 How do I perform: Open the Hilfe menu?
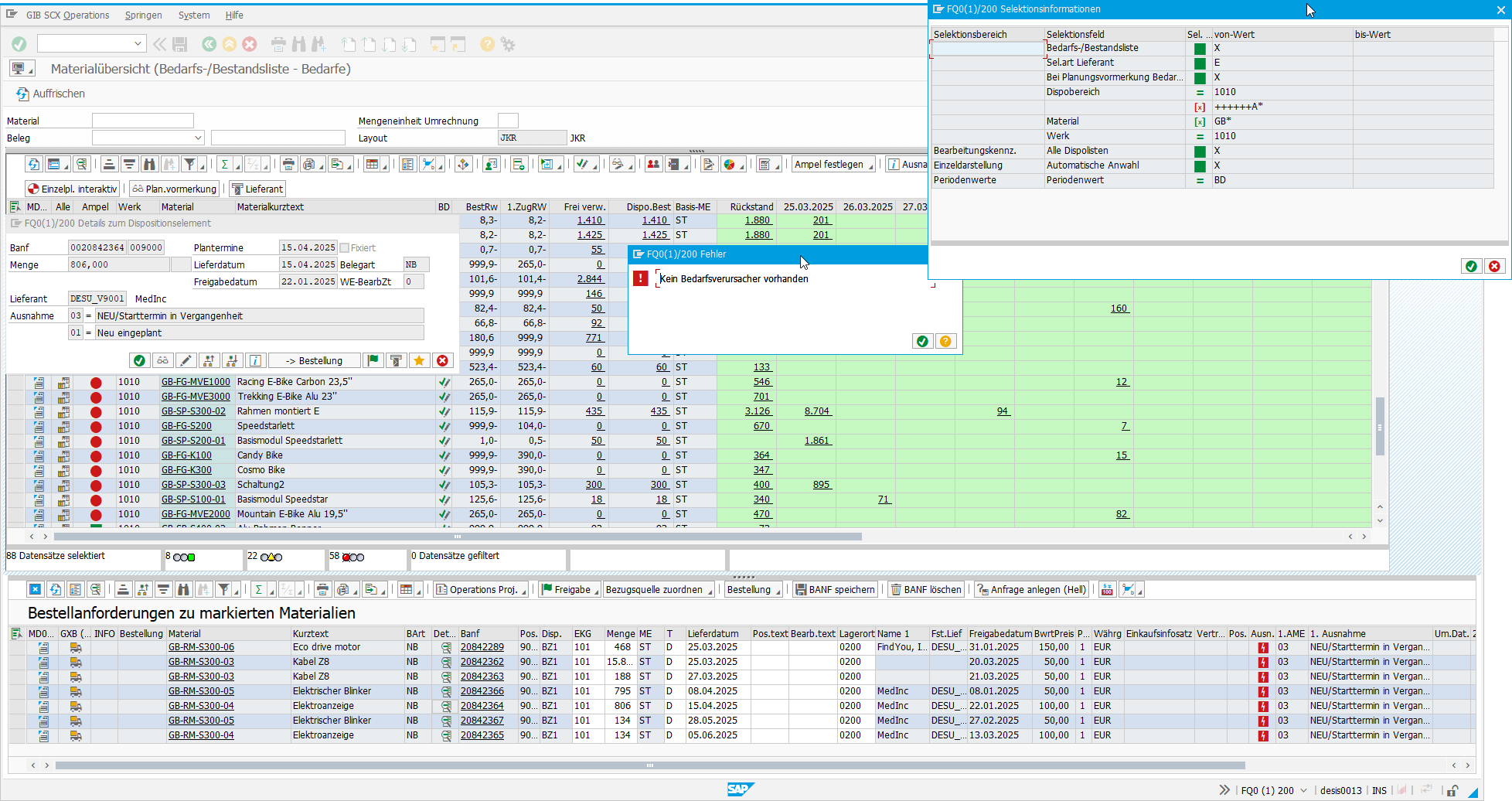pos(234,15)
